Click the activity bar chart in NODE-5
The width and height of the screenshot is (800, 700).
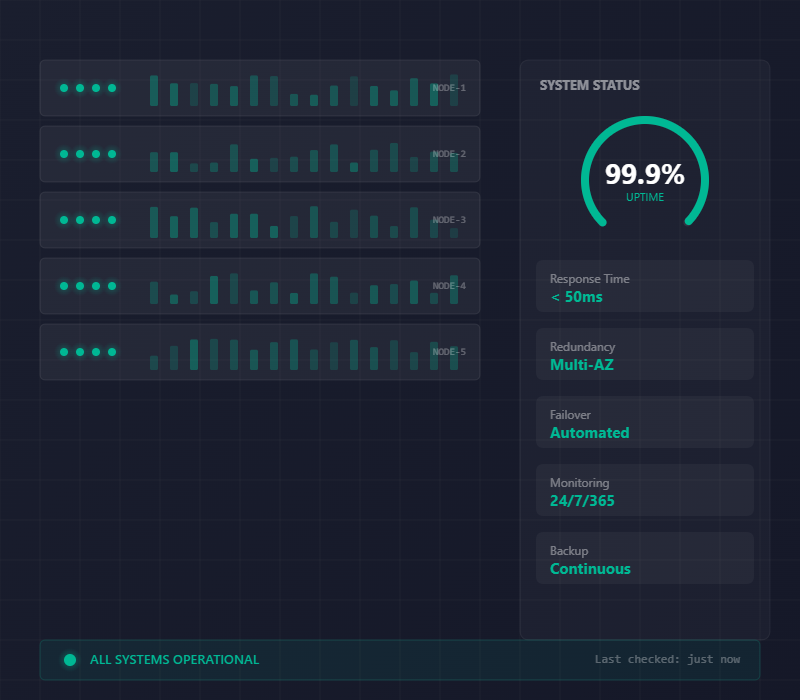click(304, 354)
